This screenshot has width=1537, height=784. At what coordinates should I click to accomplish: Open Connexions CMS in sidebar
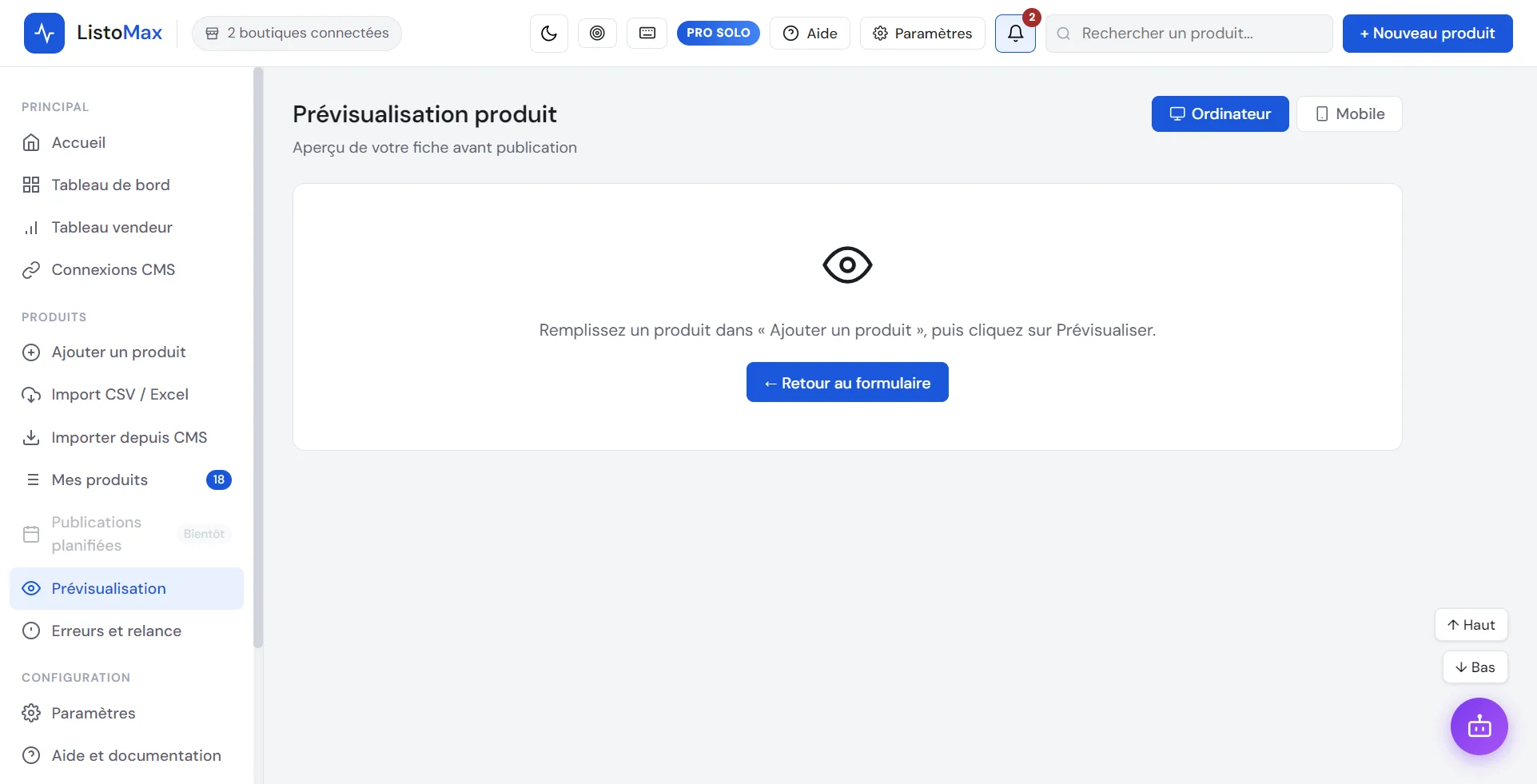point(126,269)
